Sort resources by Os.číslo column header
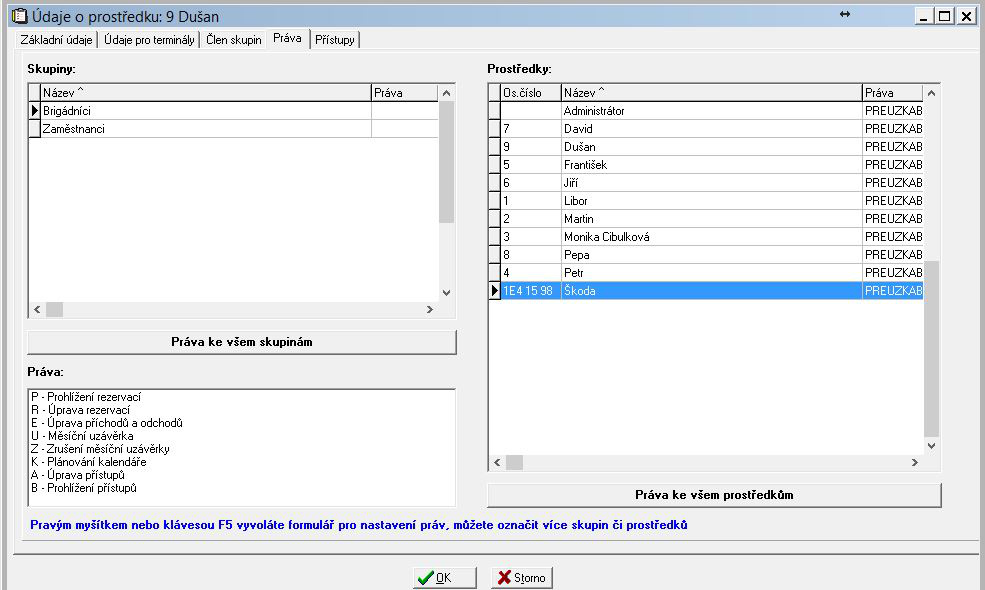Image resolution: width=985 pixels, height=590 pixels. point(529,93)
